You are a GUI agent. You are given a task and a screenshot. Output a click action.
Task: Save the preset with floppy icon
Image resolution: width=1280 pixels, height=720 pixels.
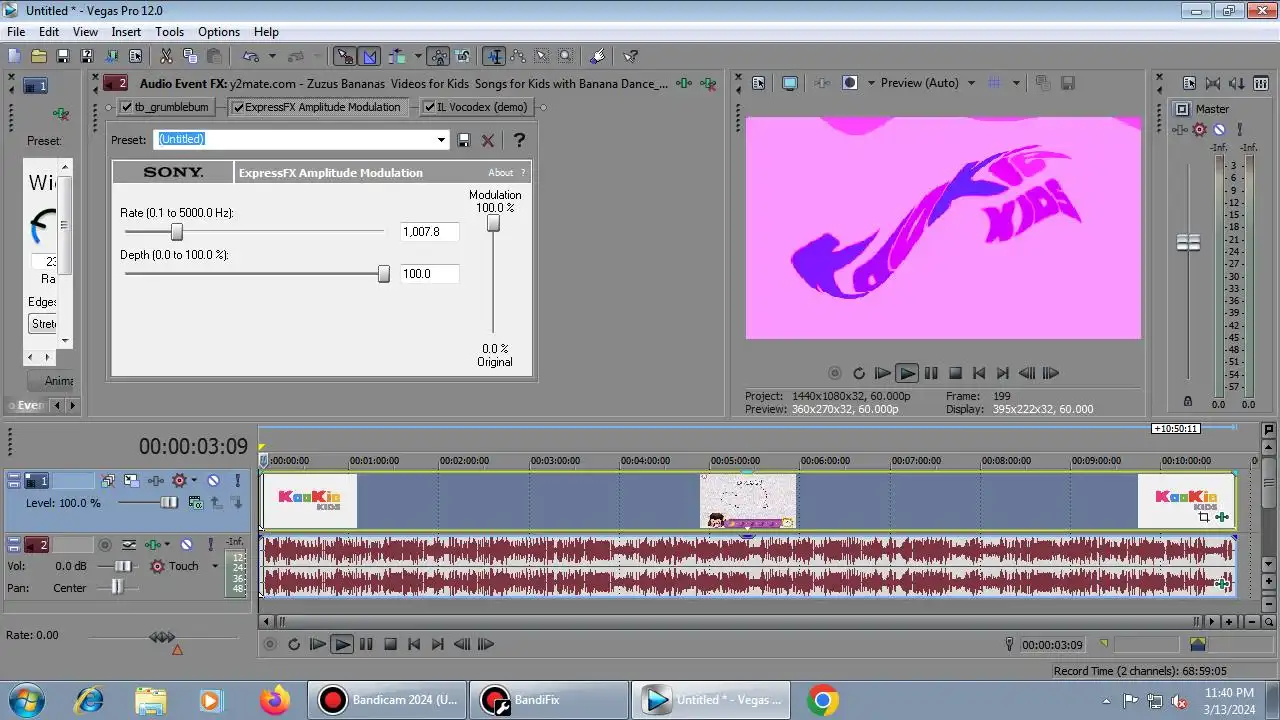(464, 140)
